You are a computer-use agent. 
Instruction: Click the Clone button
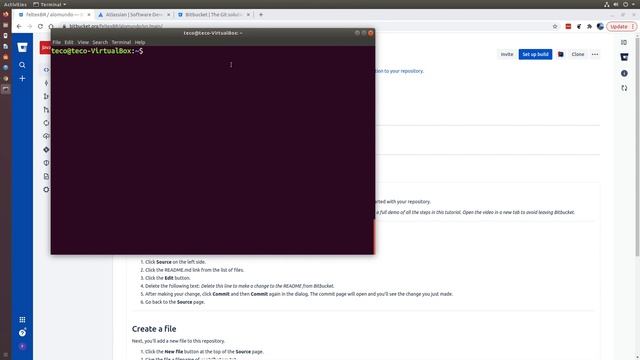(578, 54)
